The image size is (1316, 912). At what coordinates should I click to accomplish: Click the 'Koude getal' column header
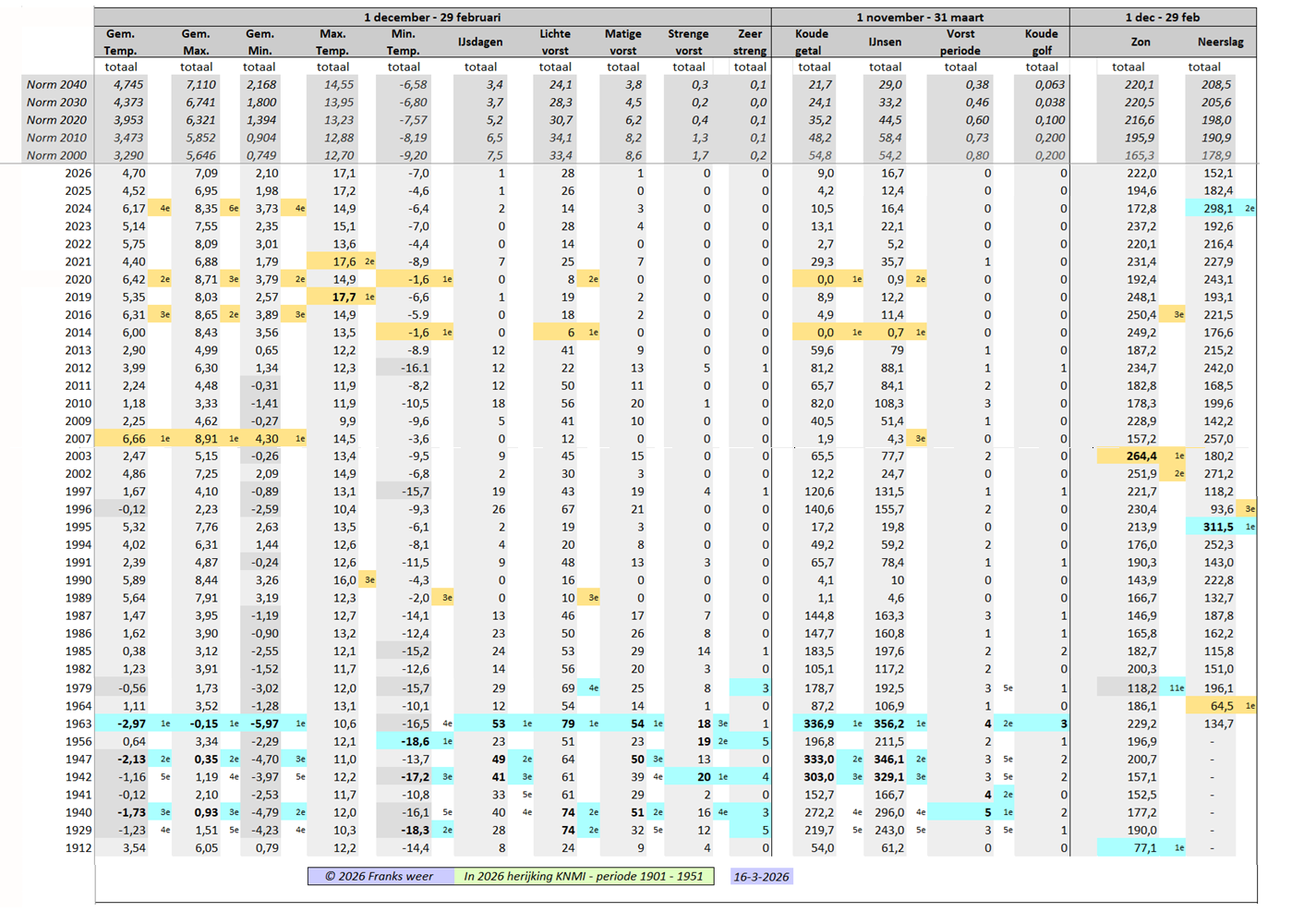pyautogui.click(x=812, y=43)
